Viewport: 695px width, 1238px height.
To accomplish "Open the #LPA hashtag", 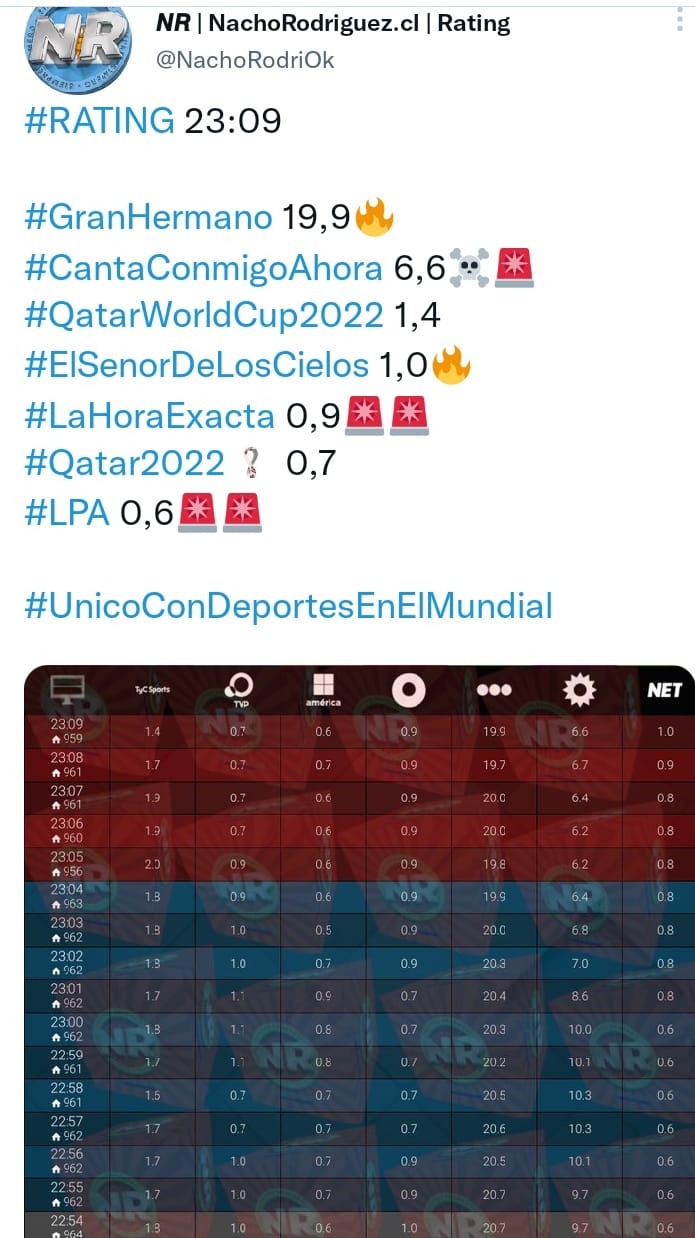I will pos(67,512).
